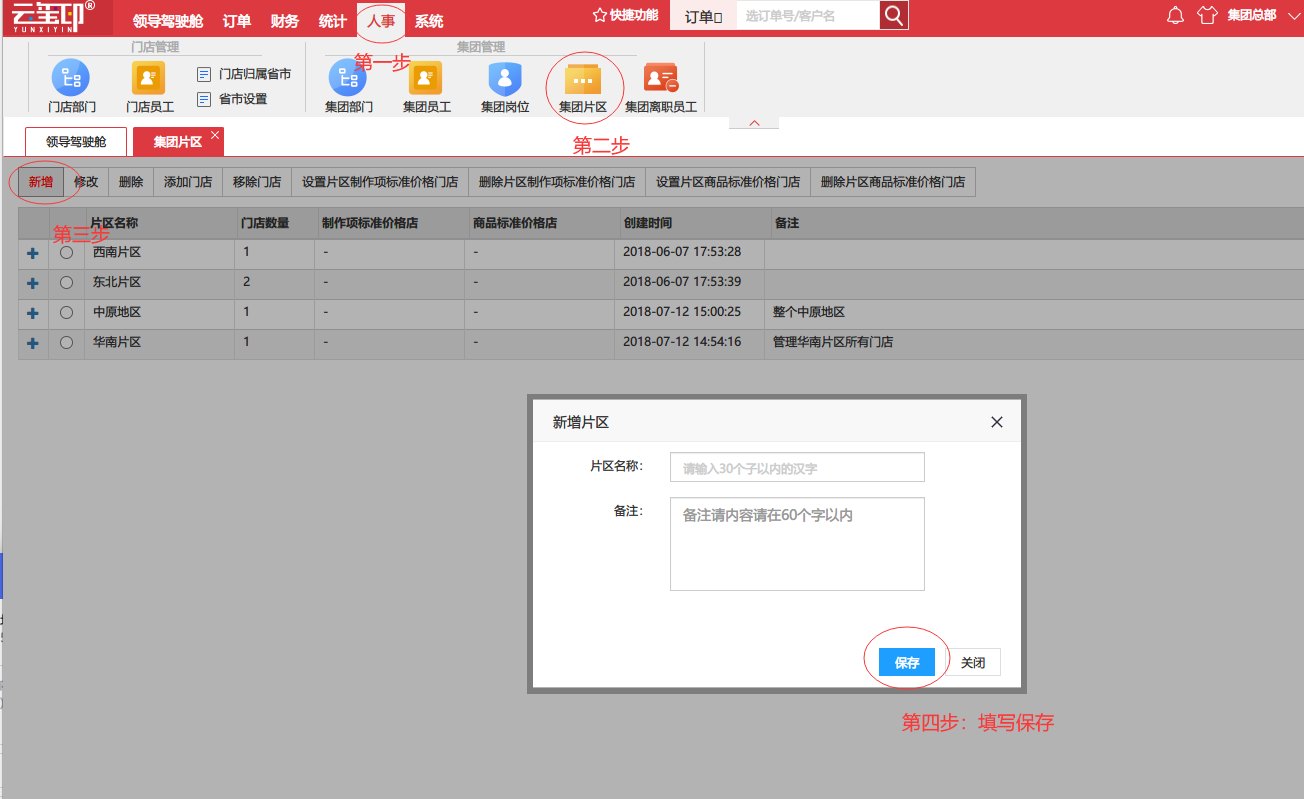Click the 添加门店 toolbar button
1304x799 pixels.
(188, 182)
